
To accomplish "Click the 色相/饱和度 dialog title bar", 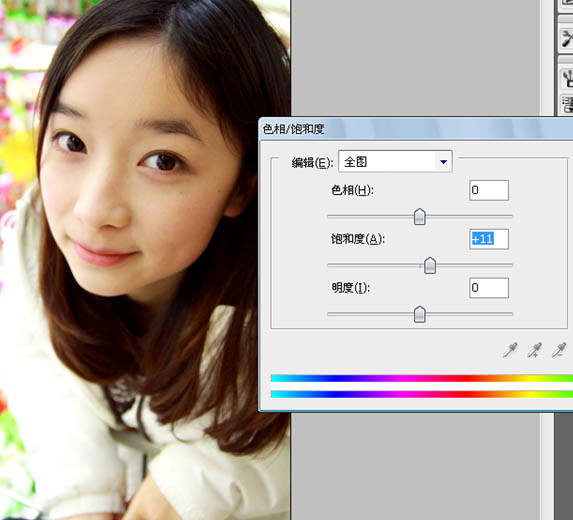I will click(416, 129).
